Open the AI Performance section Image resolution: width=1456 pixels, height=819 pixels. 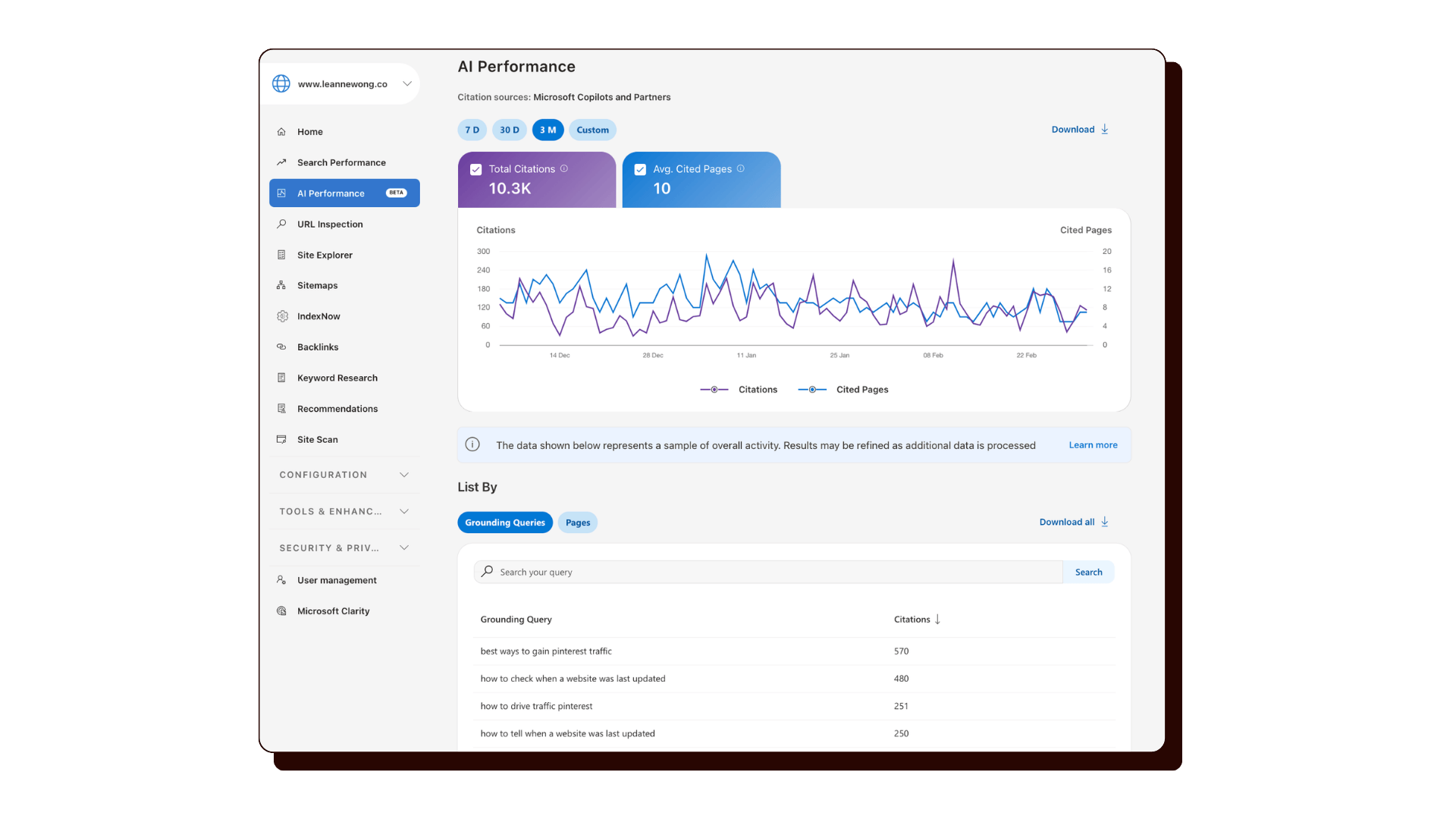click(x=330, y=193)
